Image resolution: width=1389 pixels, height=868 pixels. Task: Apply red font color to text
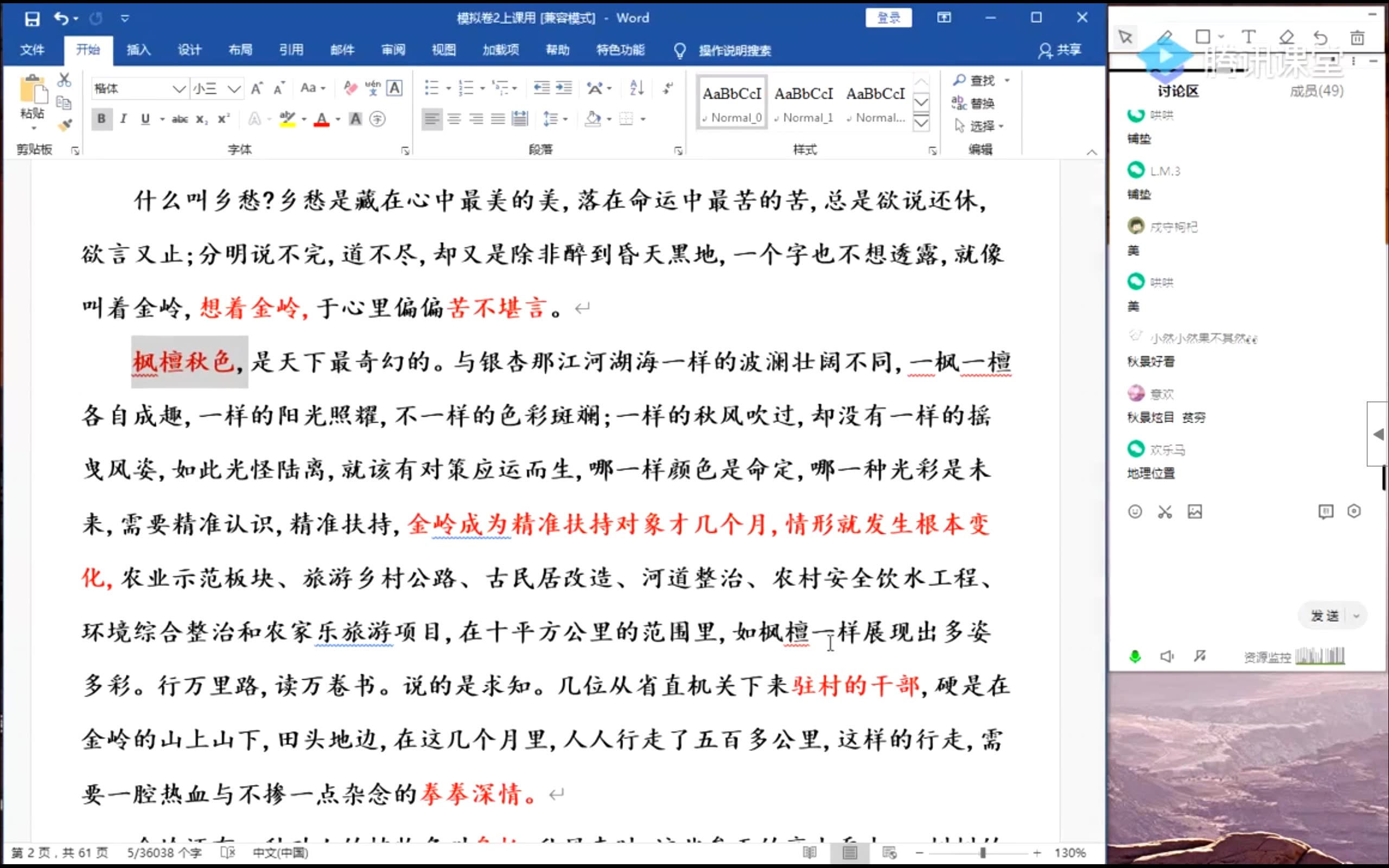pyautogui.click(x=322, y=119)
